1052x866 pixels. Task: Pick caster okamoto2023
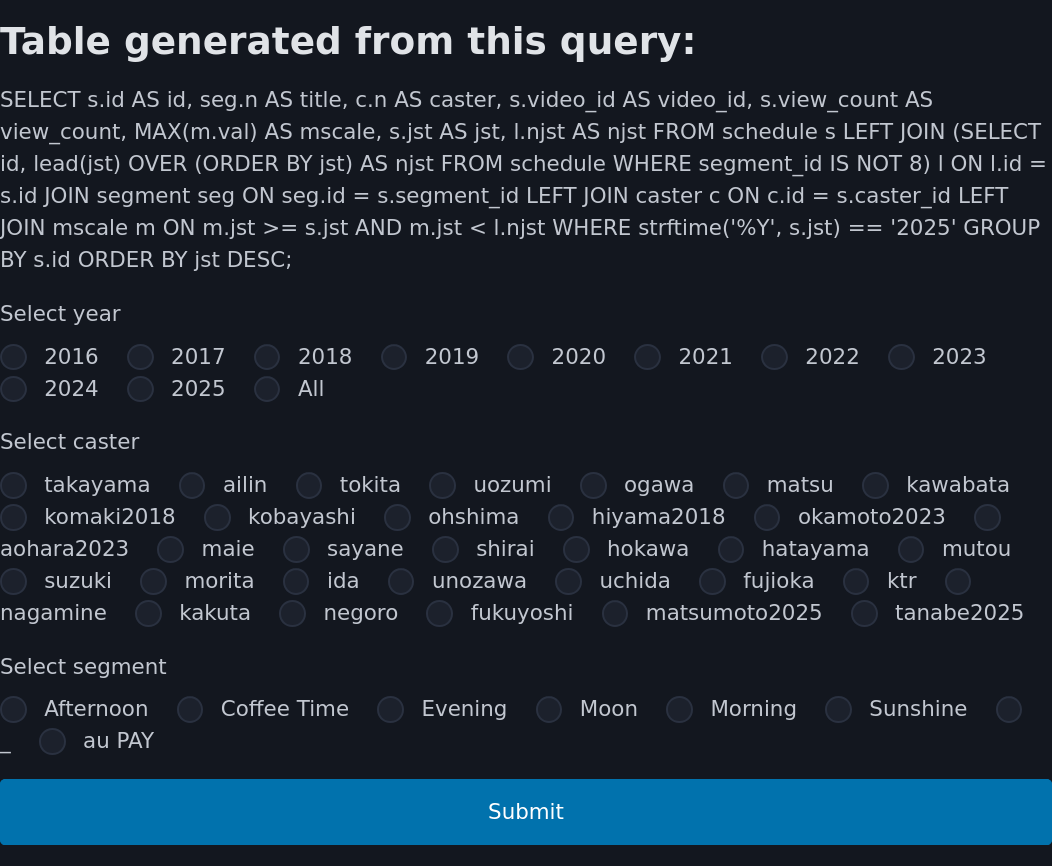(x=767, y=517)
